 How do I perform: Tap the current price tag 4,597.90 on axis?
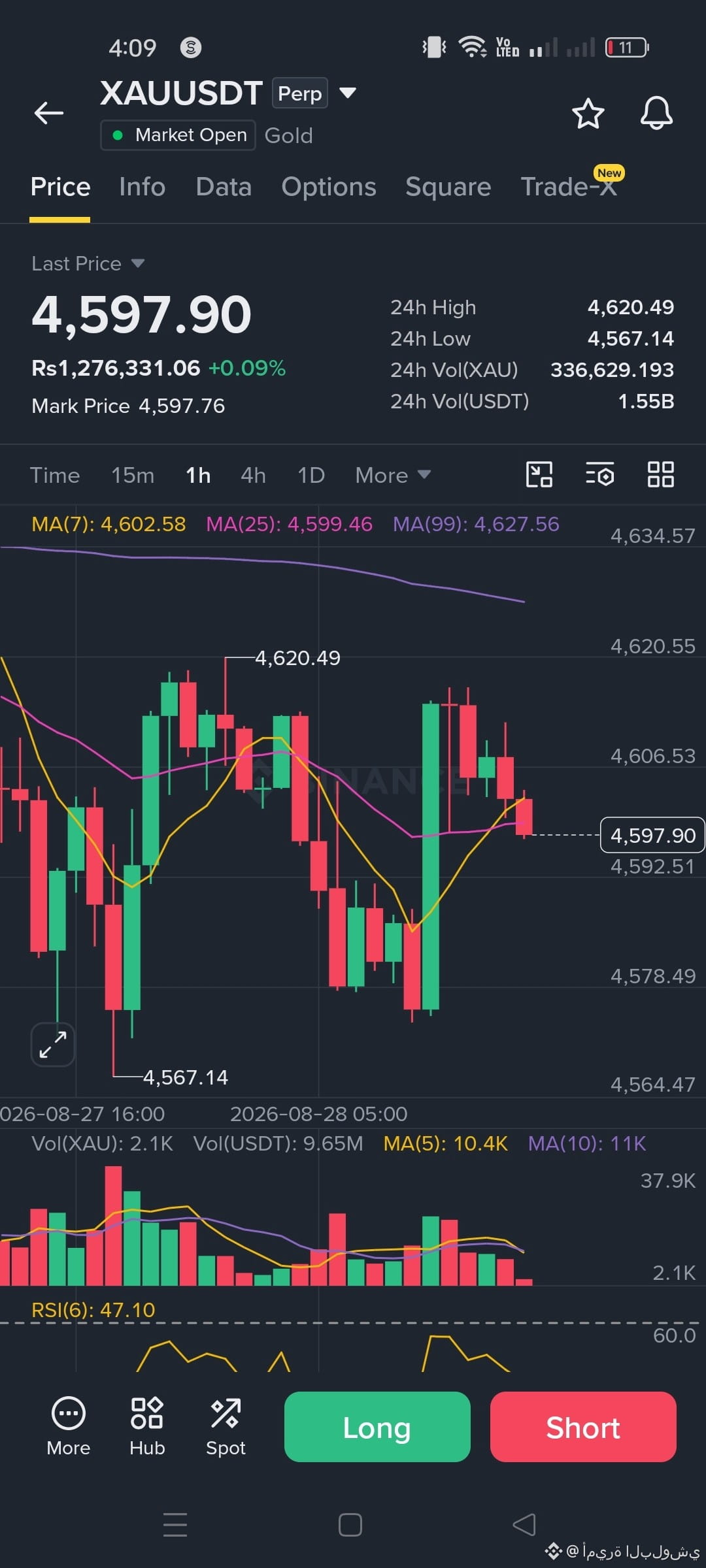(x=652, y=835)
